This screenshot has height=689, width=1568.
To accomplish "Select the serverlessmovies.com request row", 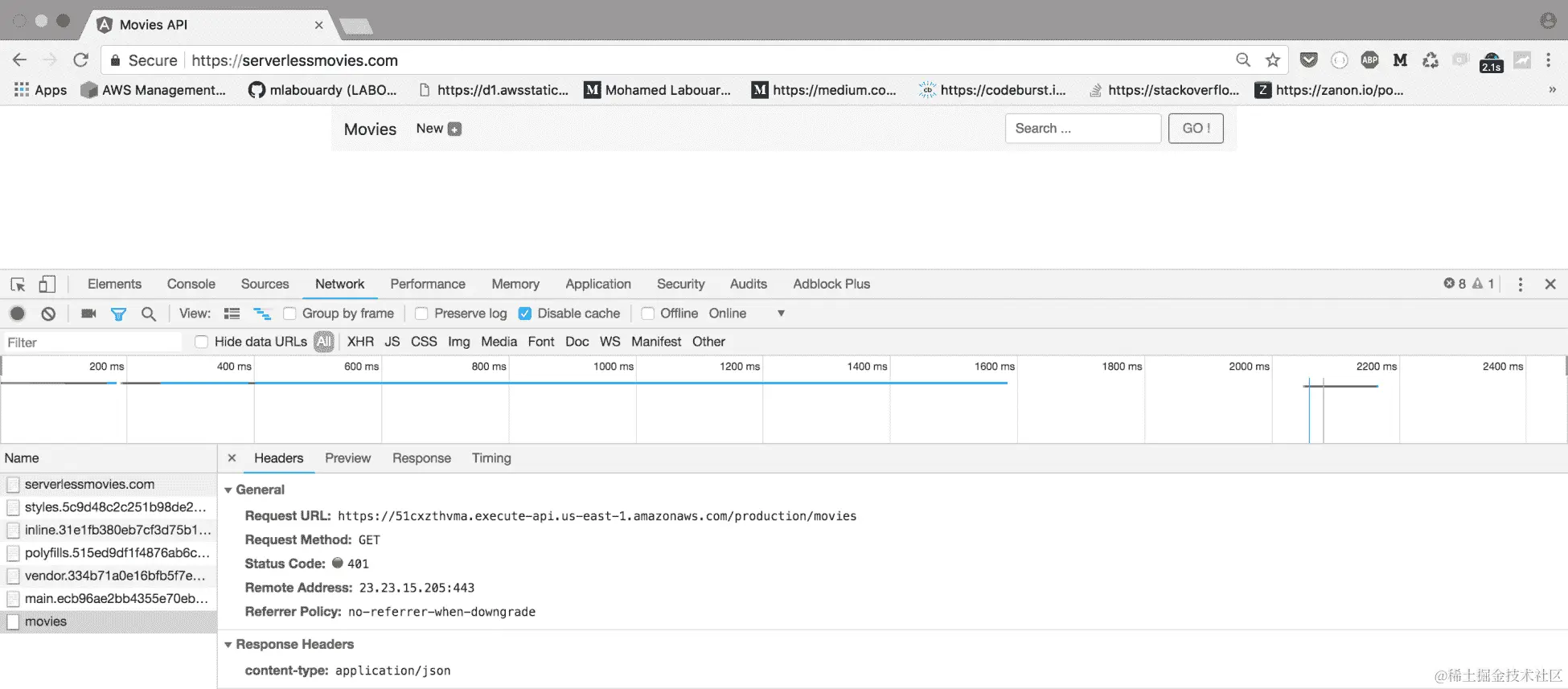I will (x=109, y=484).
